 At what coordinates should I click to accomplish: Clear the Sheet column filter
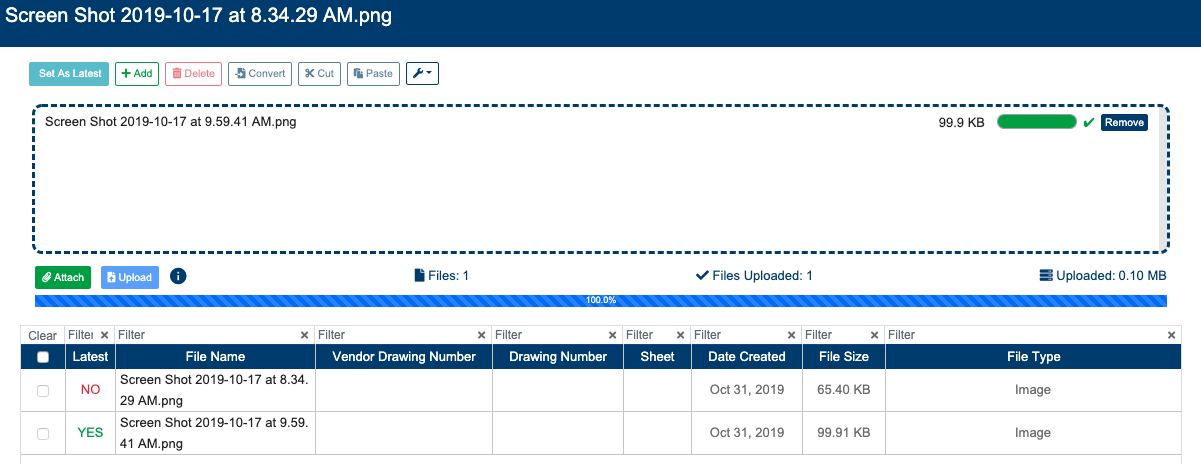pyautogui.click(x=680, y=336)
